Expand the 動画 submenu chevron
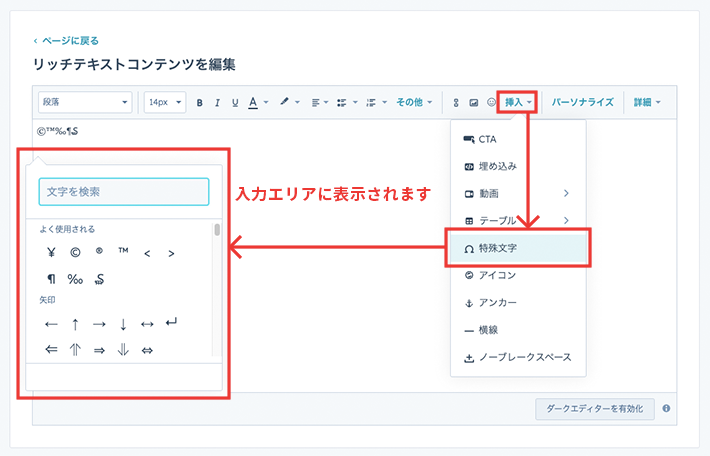 click(x=566, y=193)
